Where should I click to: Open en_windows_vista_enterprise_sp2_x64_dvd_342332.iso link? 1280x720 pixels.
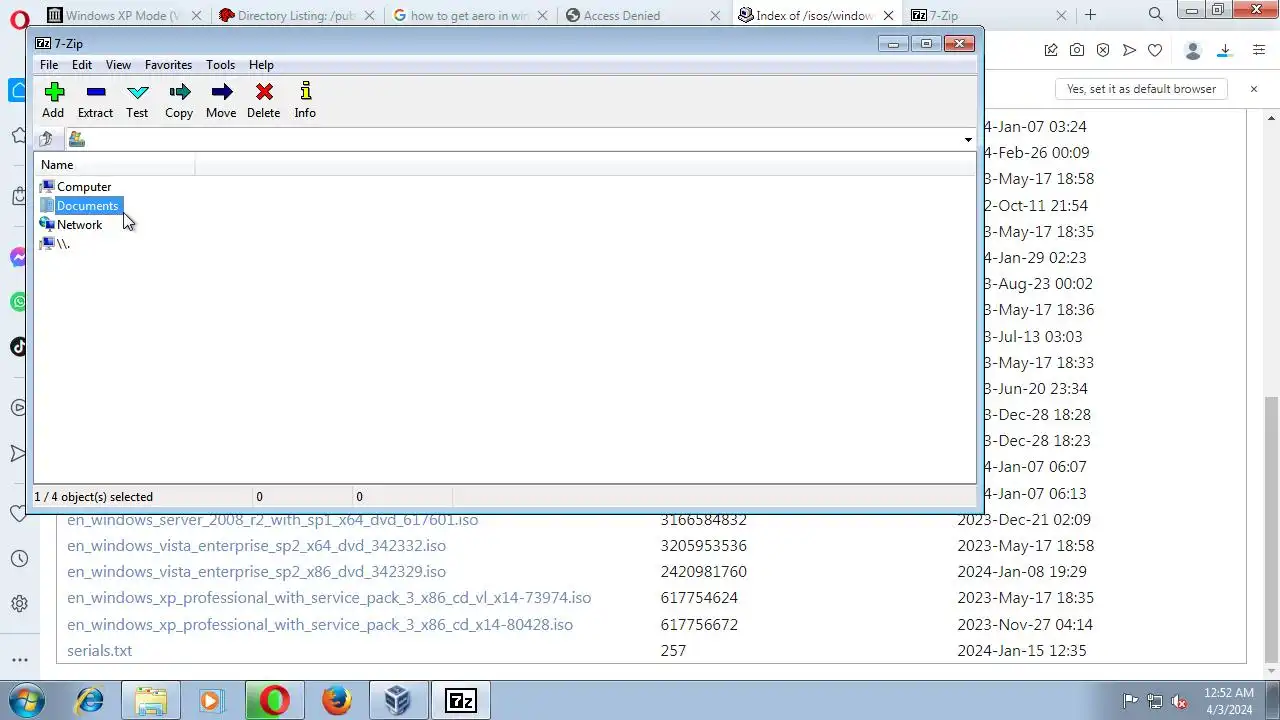pos(256,546)
